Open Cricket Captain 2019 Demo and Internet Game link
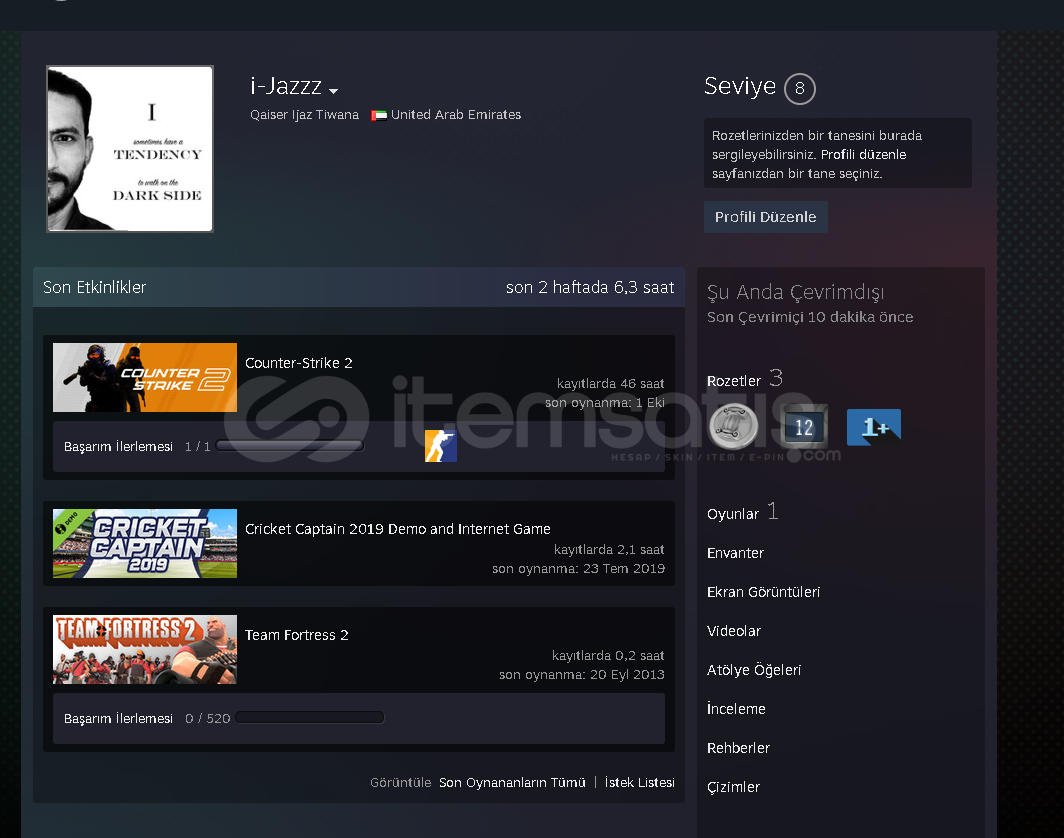The height and width of the screenshot is (838, 1064). coord(398,529)
